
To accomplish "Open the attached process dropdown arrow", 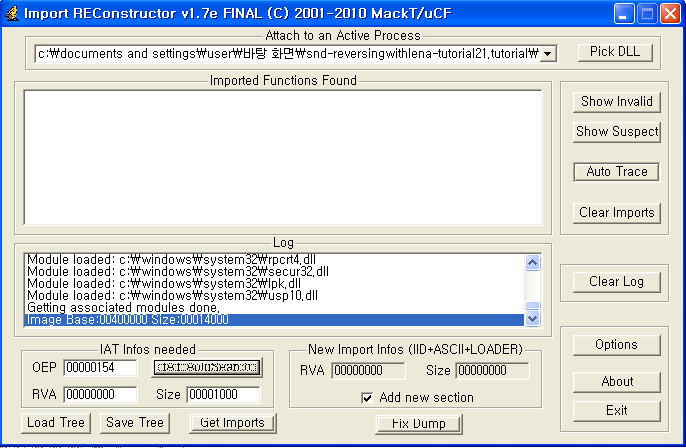I will 547,54.
